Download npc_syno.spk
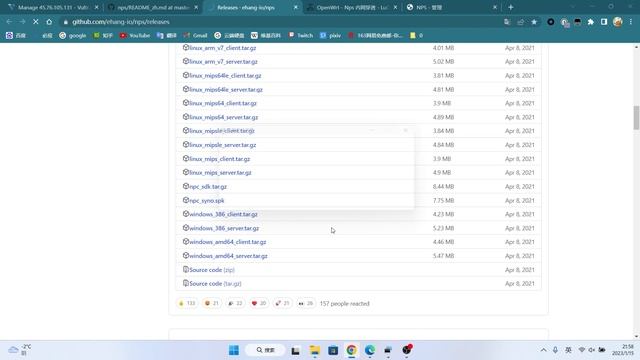Screen dimensions: 640x360 pyautogui.click(x=207, y=200)
